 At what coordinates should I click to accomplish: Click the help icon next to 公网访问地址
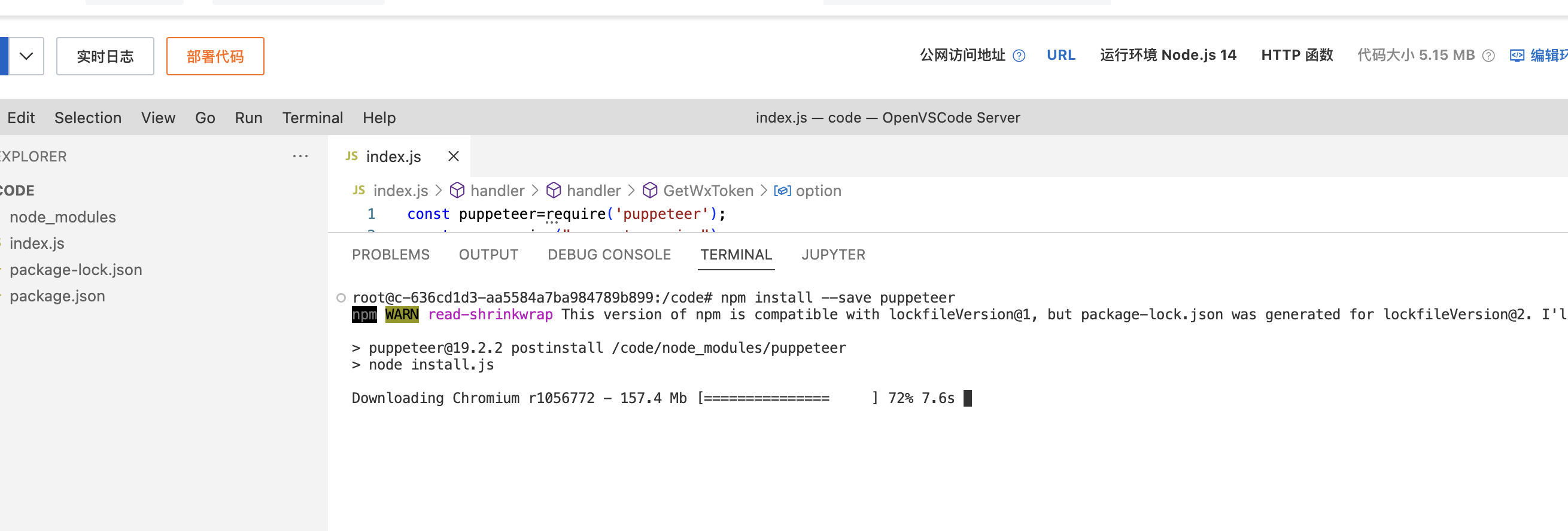click(1019, 56)
